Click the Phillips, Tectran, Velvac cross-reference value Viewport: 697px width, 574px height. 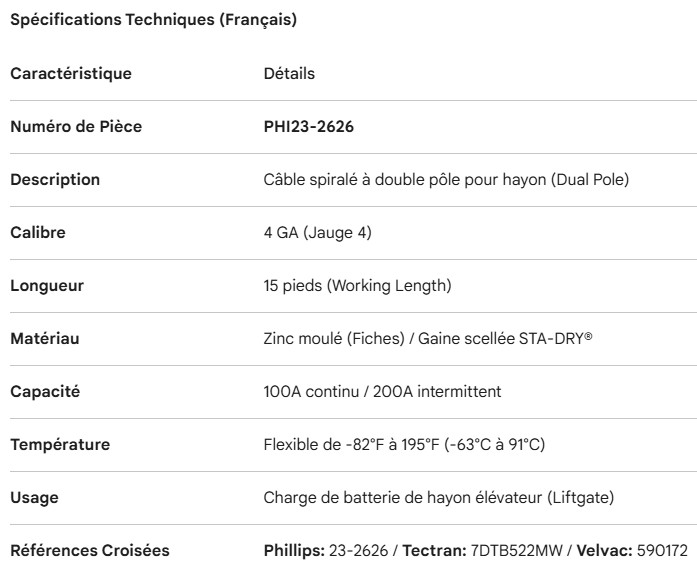475,551
